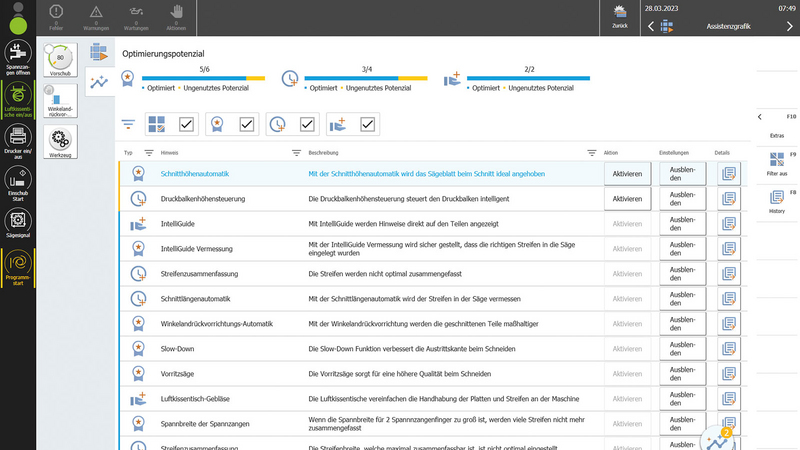This screenshot has height=450, width=800.
Task: Open the Werkzeug gear tile
Action: tap(60, 140)
